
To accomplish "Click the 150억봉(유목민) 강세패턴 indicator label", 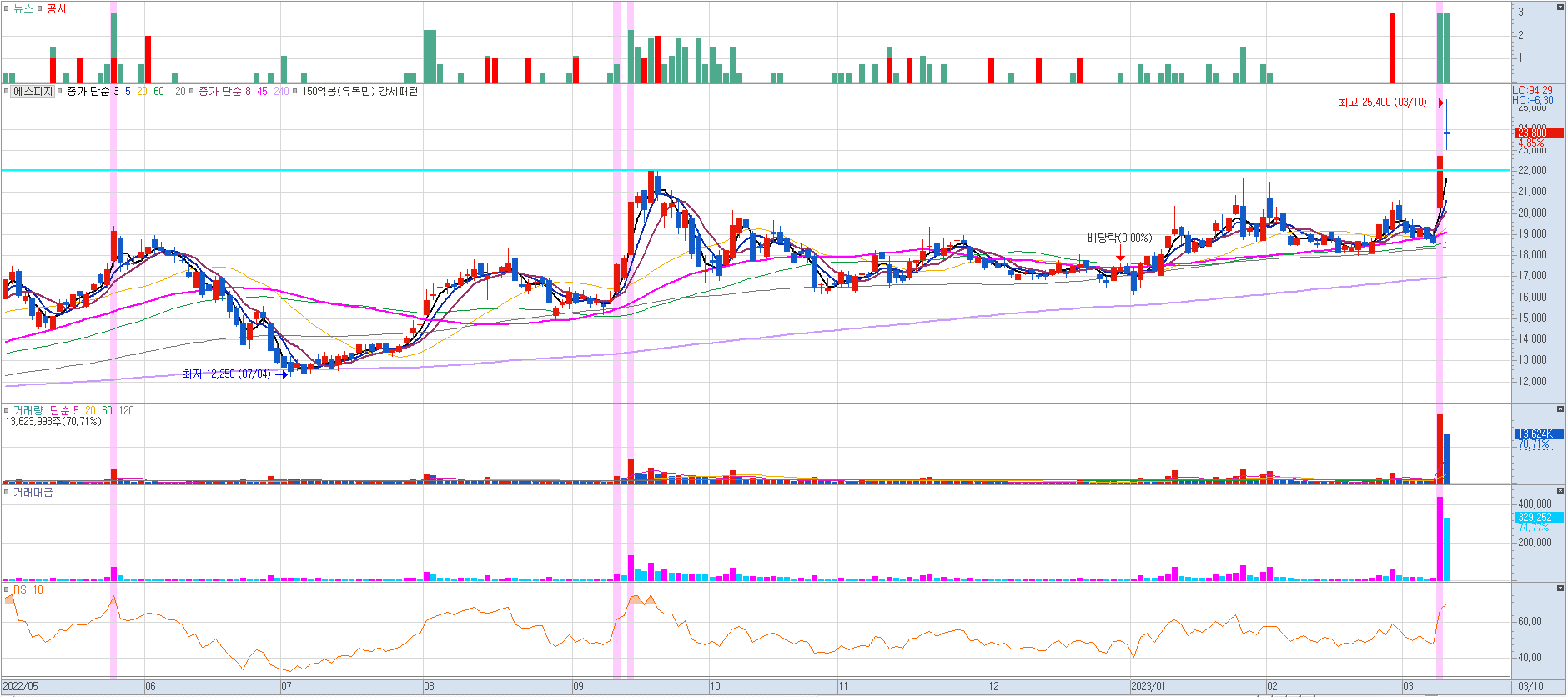I will [359, 91].
